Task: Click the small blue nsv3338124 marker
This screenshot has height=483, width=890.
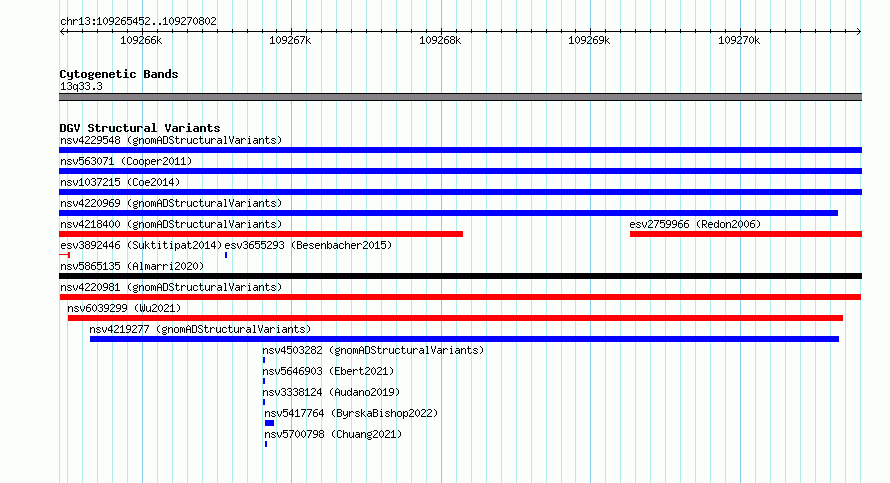Action: 264,402
